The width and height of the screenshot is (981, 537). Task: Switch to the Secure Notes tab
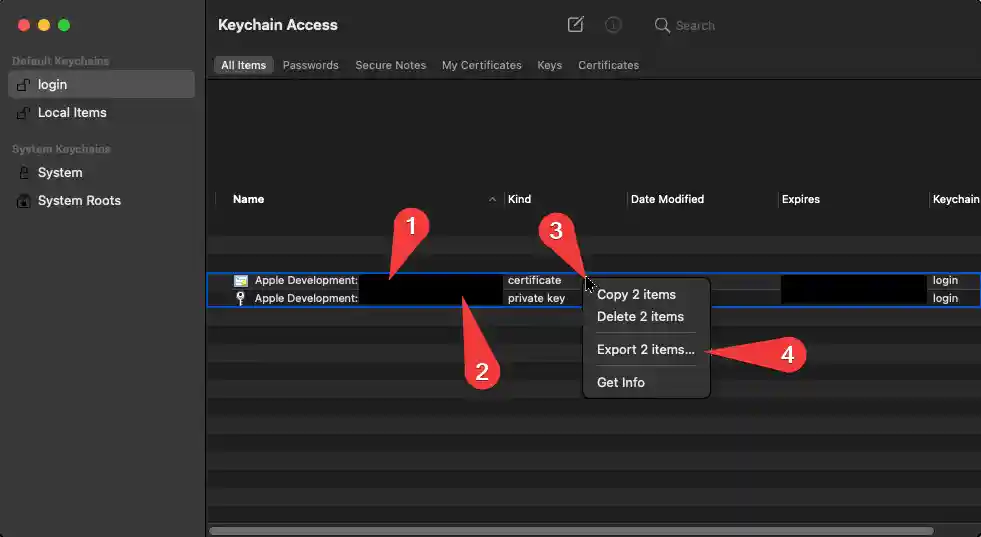pos(390,65)
